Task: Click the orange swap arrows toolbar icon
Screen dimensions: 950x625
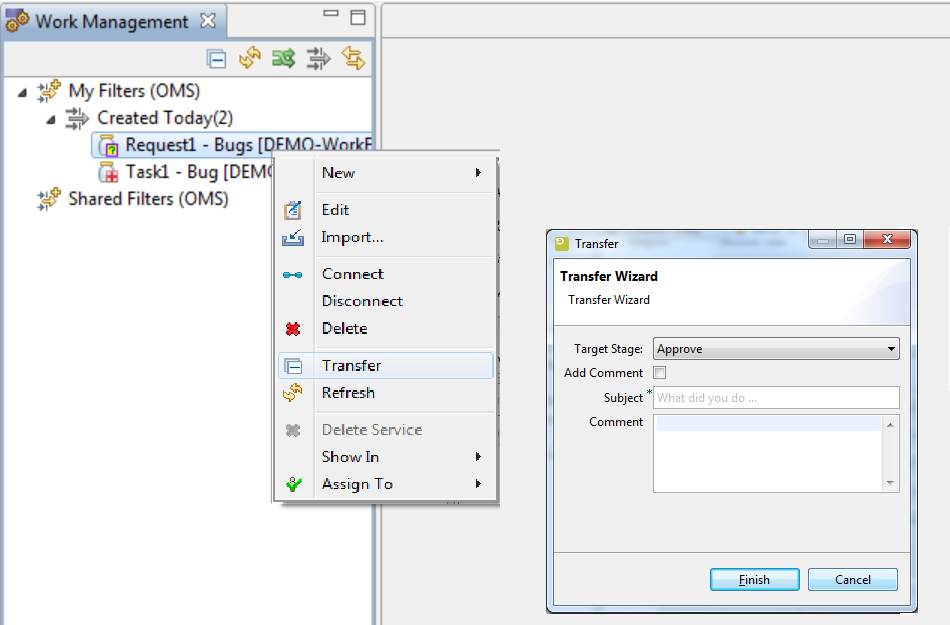Action: point(353,59)
